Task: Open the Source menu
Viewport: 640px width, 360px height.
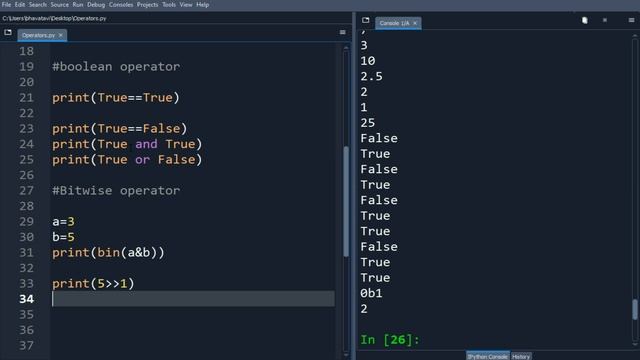Action: (60, 4)
